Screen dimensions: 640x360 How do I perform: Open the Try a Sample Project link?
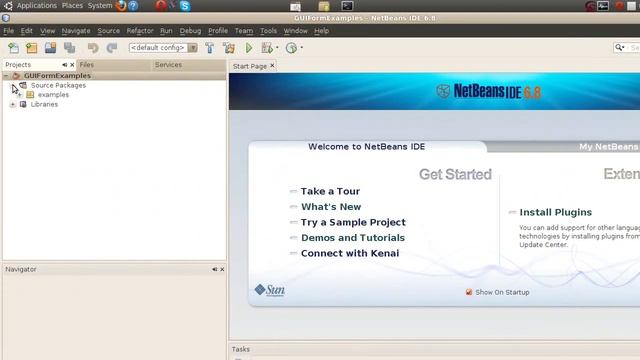point(353,222)
